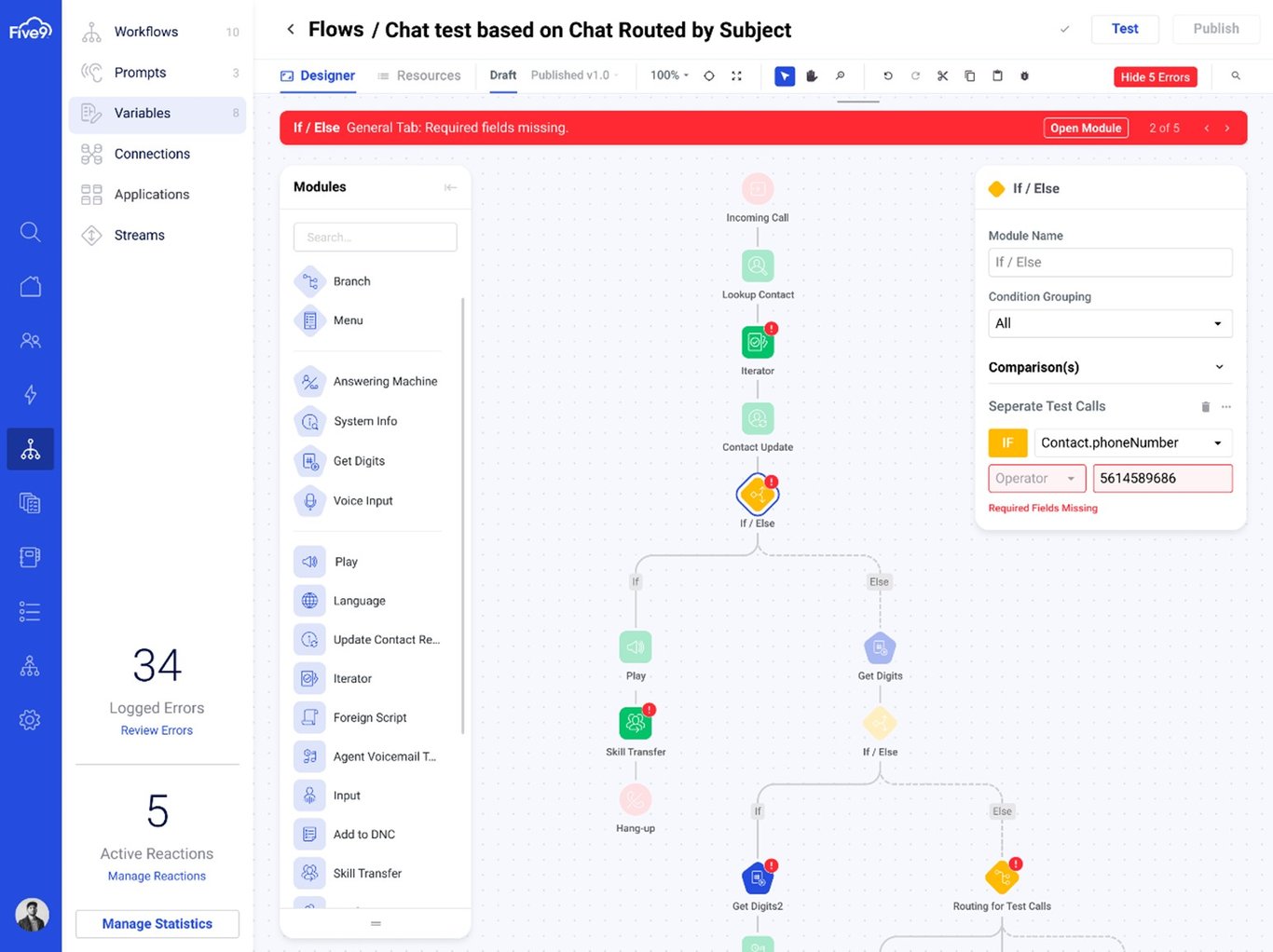Click the Review Errors link
This screenshot has height=952, width=1273.
(x=156, y=730)
